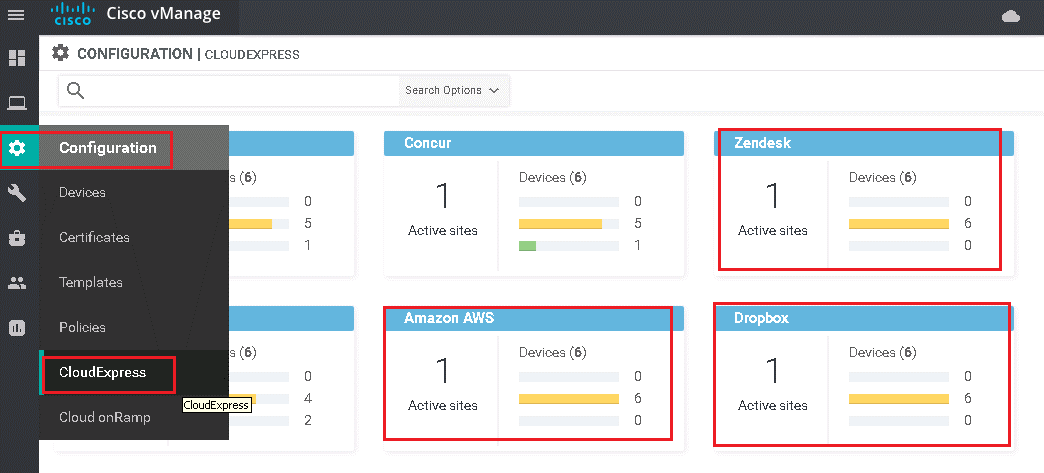Click Concur's green device bar

click(527, 246)
